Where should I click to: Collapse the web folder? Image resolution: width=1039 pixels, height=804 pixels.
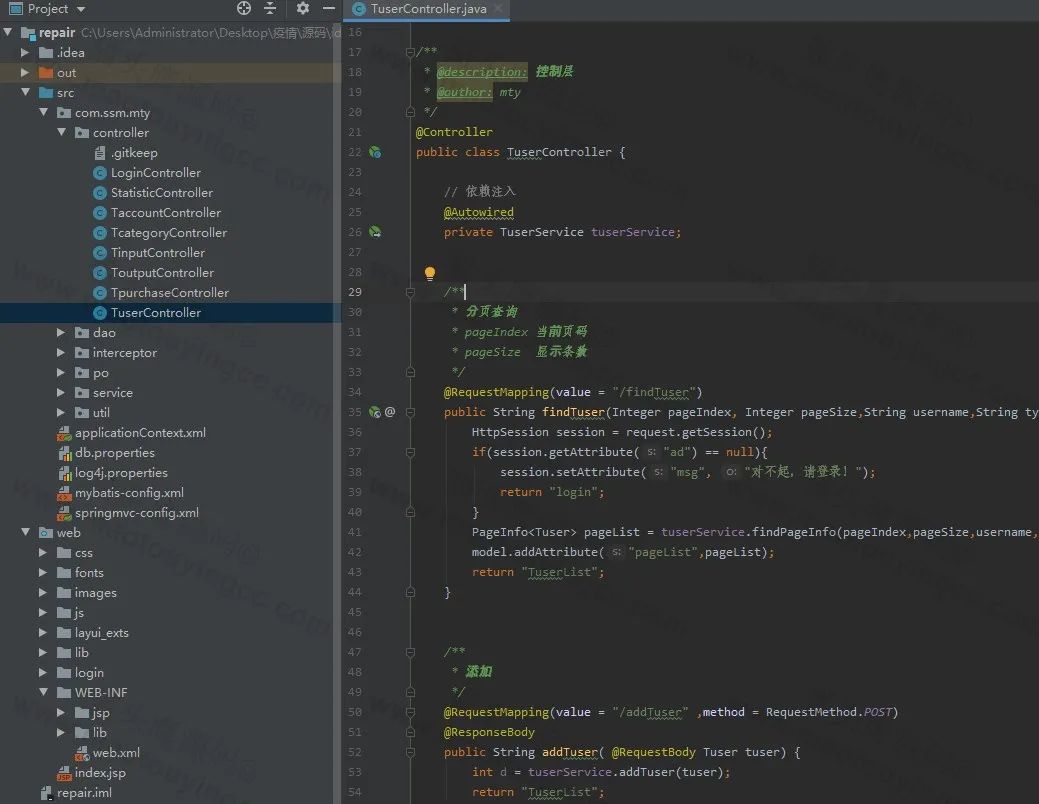pyautogui.click(x=25, y=532)
